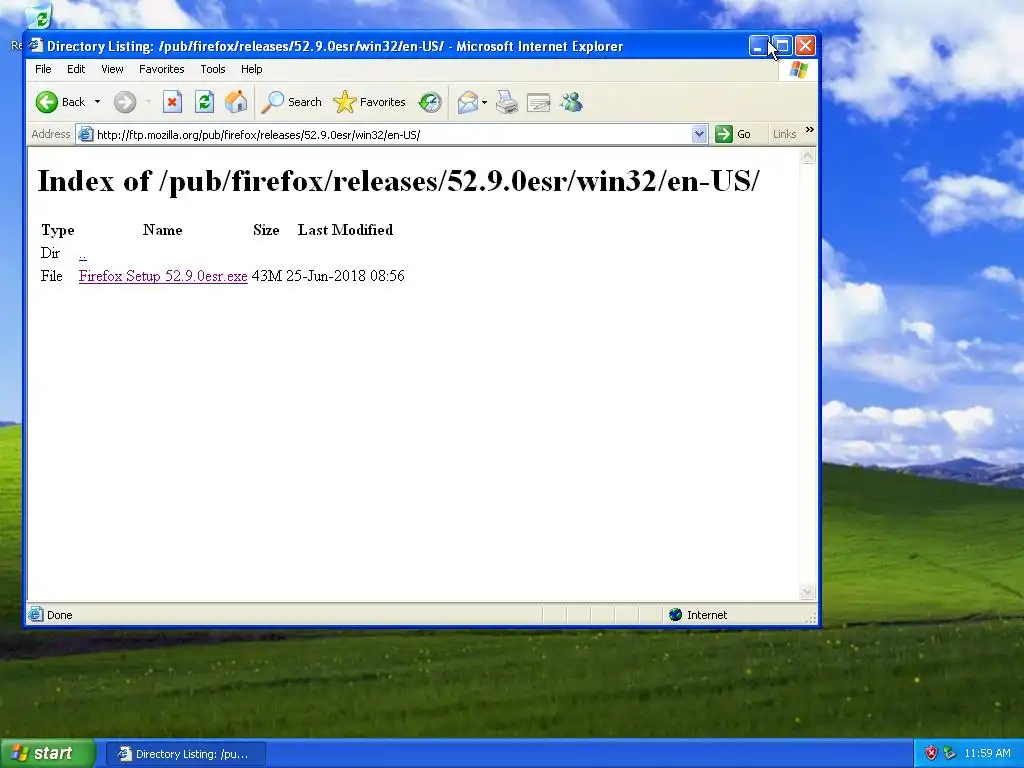This screenshot has width=1024, height=768.
Task: Open the Tools menu
Action: click(213, 69)
